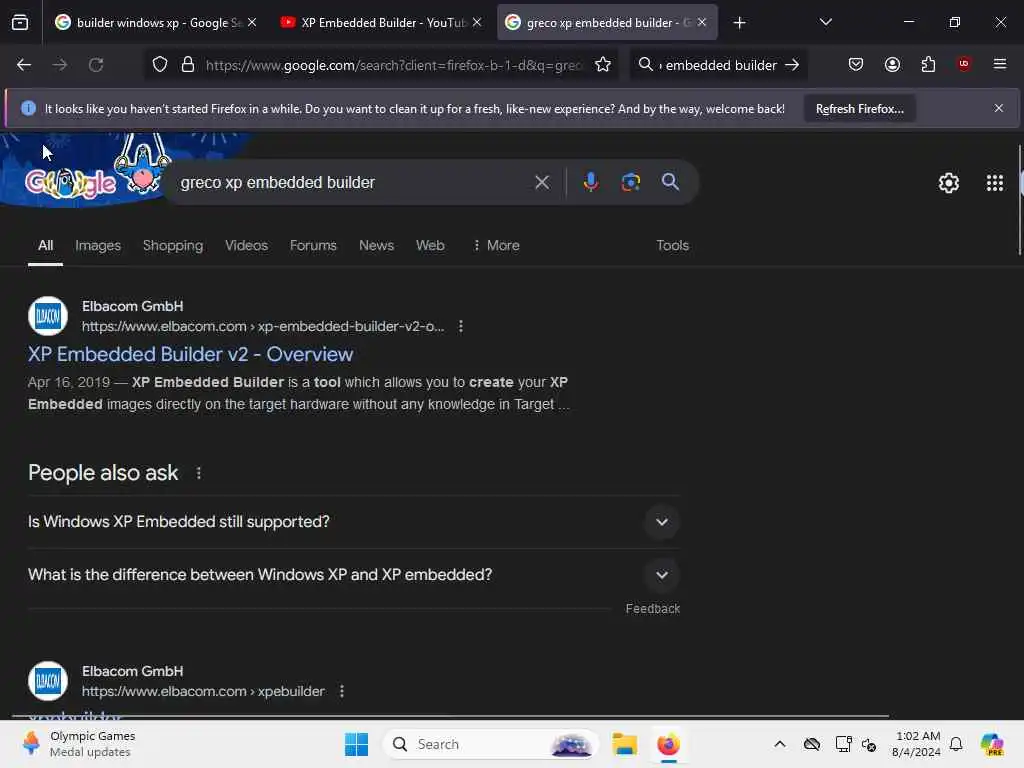Switch to Web results

[430, 246]
